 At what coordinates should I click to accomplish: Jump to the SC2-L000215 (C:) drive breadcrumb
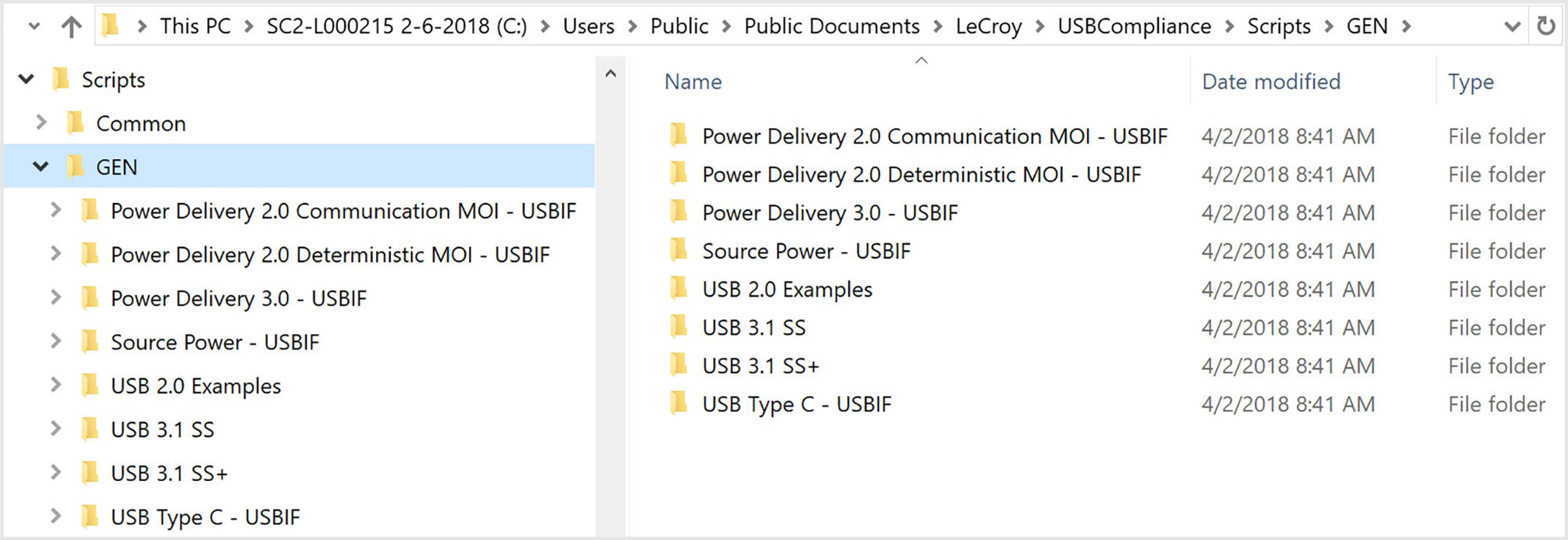click(x=397, y=26)
